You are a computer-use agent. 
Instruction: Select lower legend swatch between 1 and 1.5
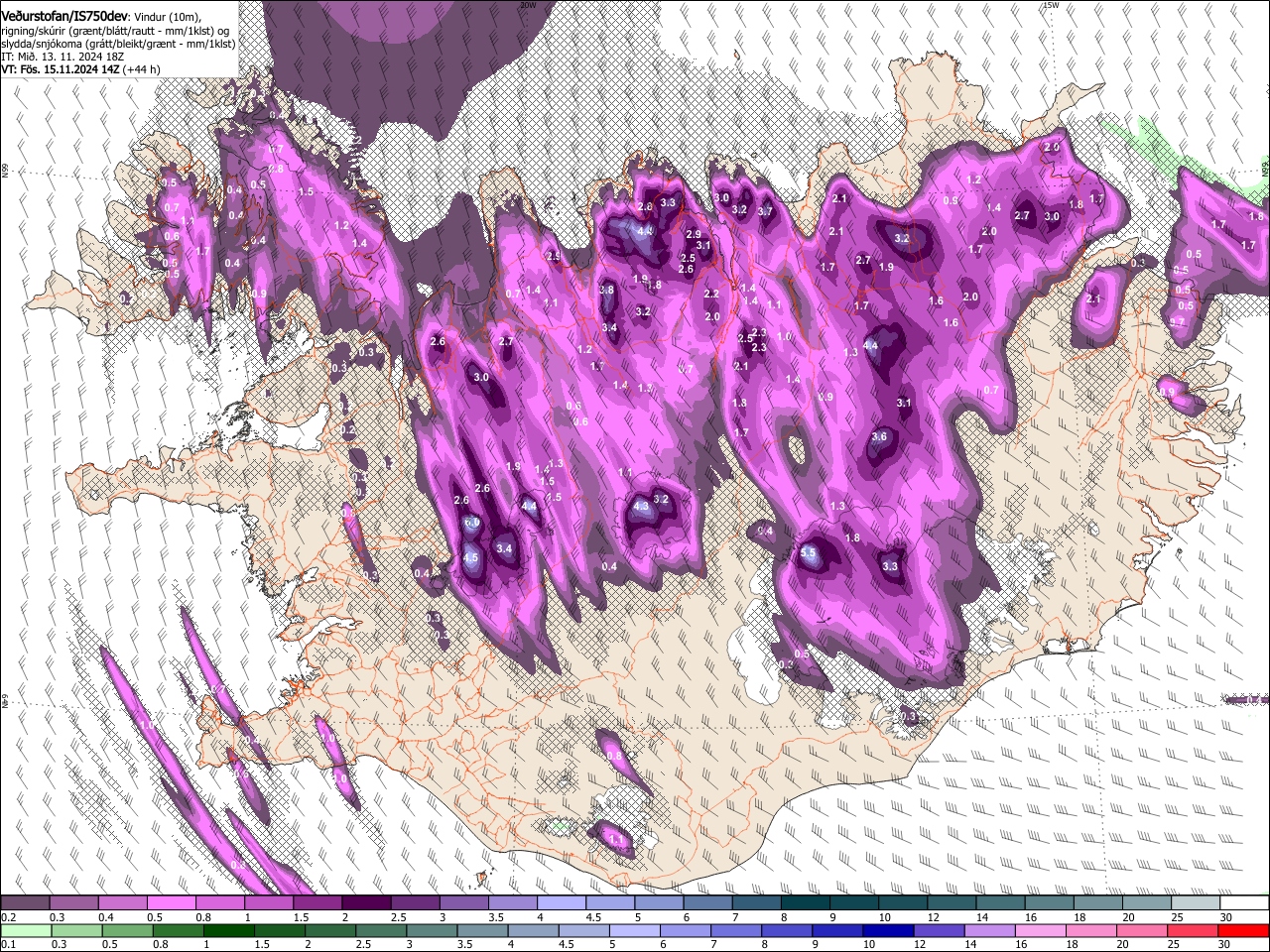[227, 930]
